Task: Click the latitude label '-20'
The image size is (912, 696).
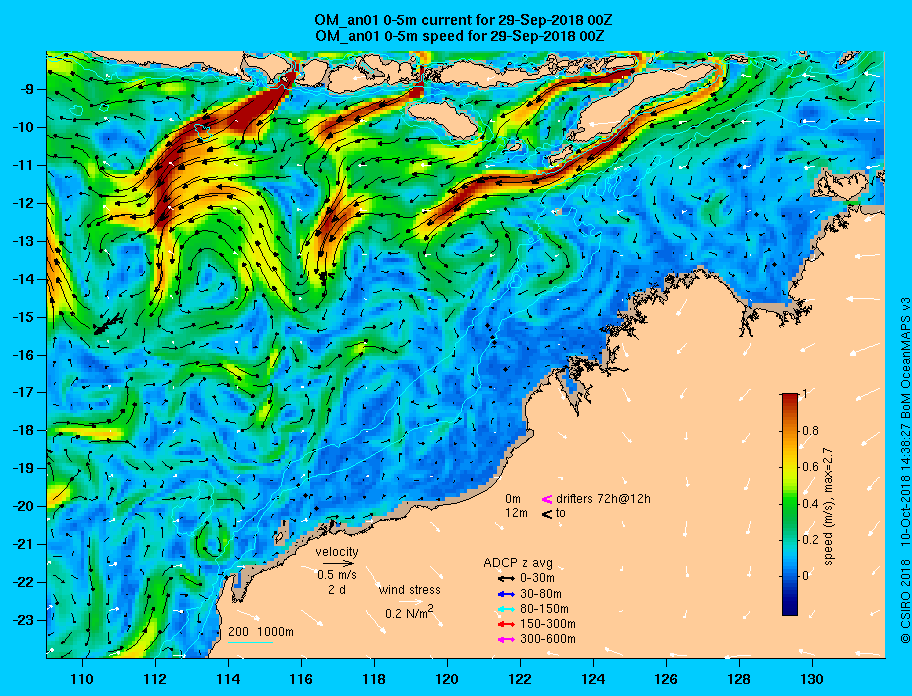Action: click(x=24, y=506)
